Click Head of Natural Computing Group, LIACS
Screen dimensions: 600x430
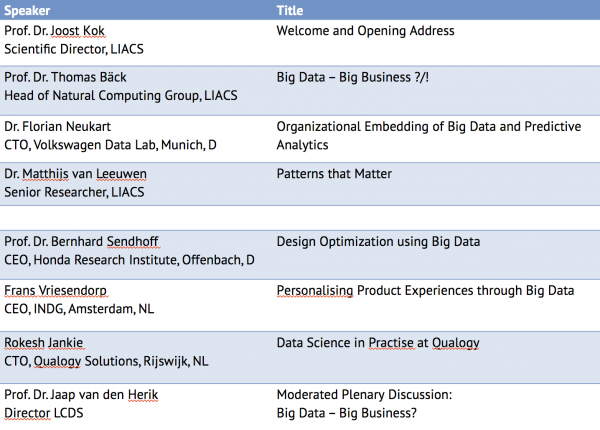[121, 95]
